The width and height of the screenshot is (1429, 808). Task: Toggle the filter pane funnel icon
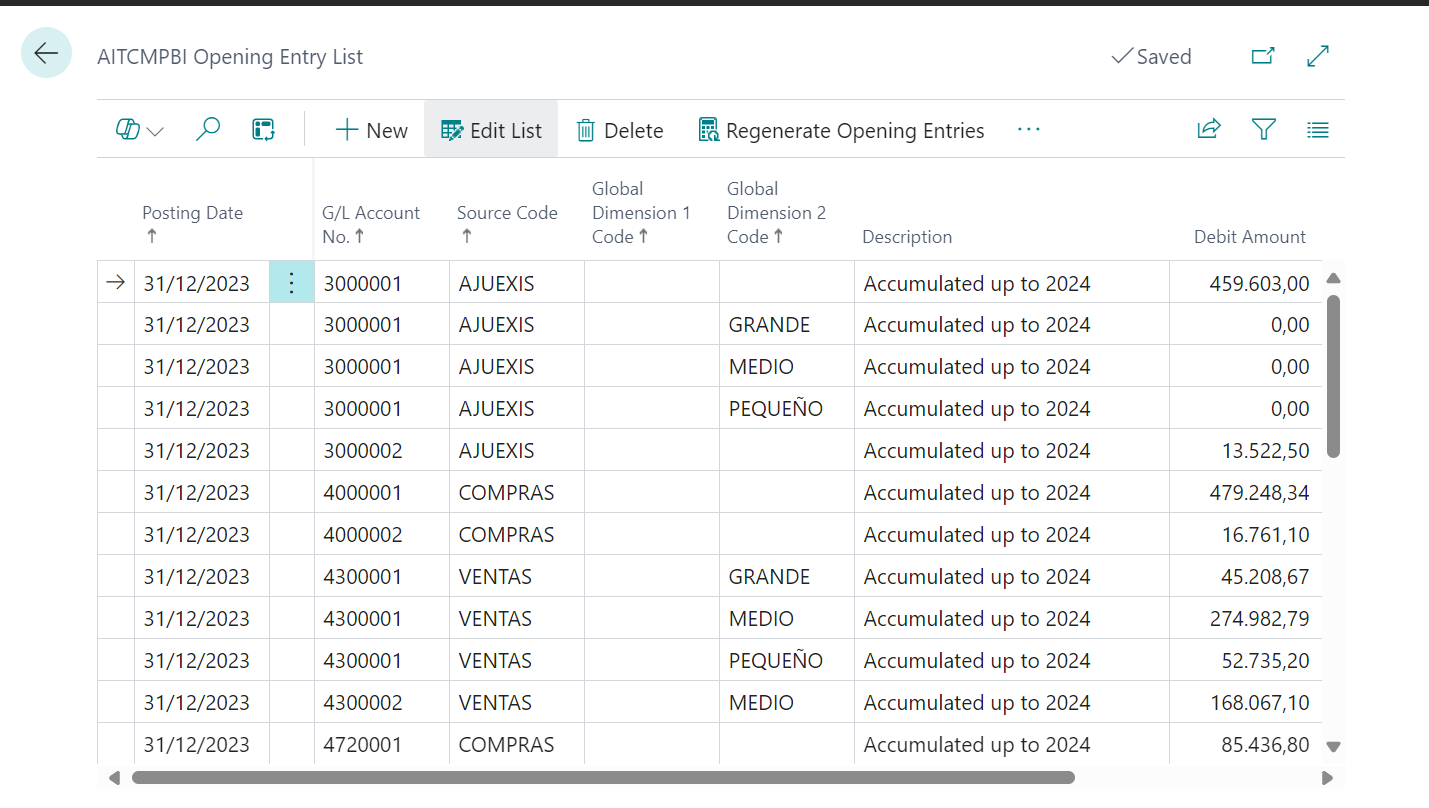[1264, 129]
